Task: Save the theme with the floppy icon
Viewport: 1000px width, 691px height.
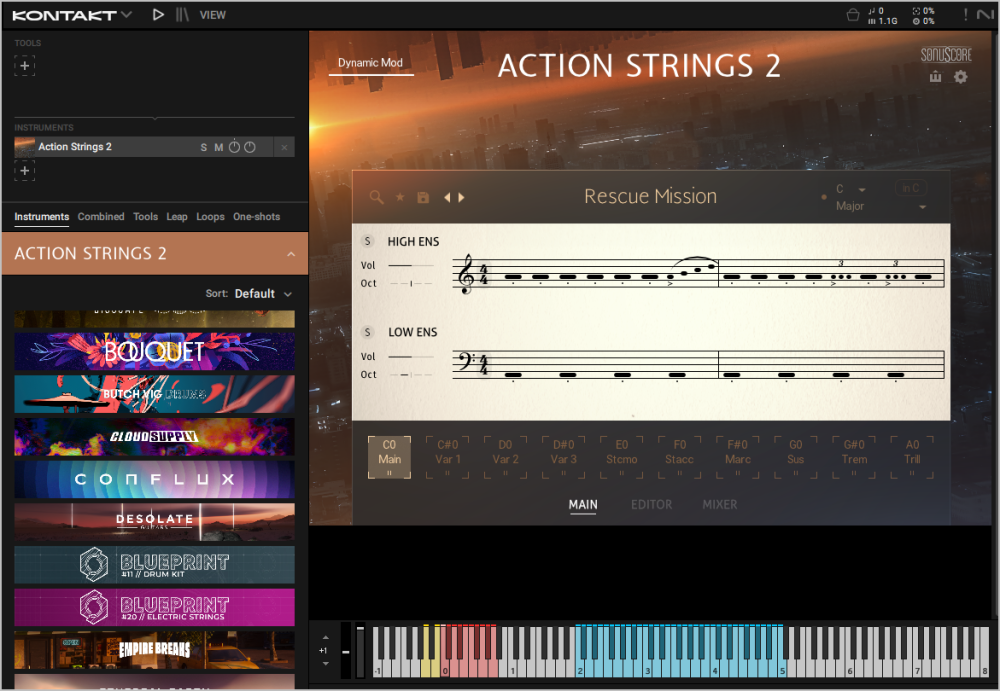Action: 423,198
